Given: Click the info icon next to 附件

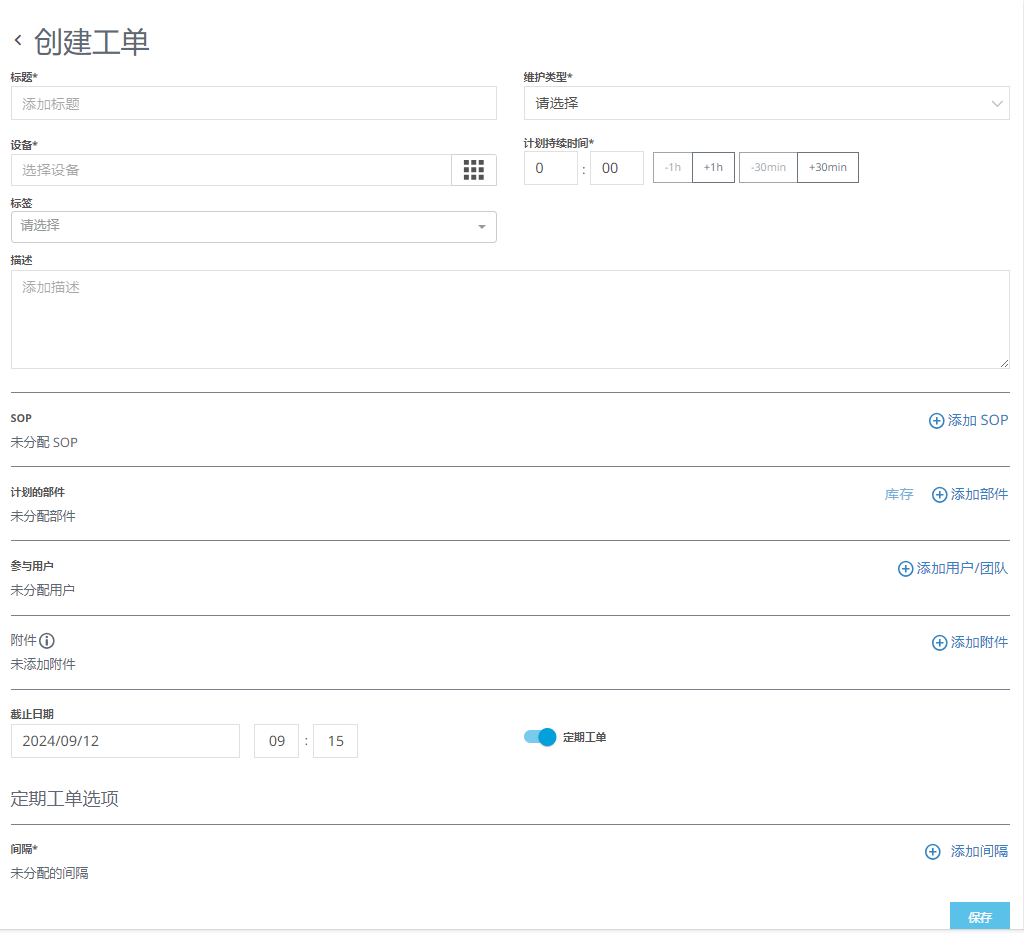Looking at the screenshot, I should [47, 641].
